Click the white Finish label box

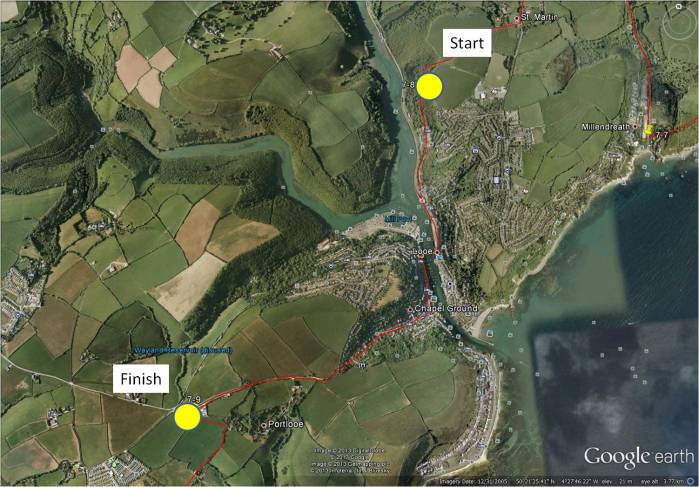[141, 379]
